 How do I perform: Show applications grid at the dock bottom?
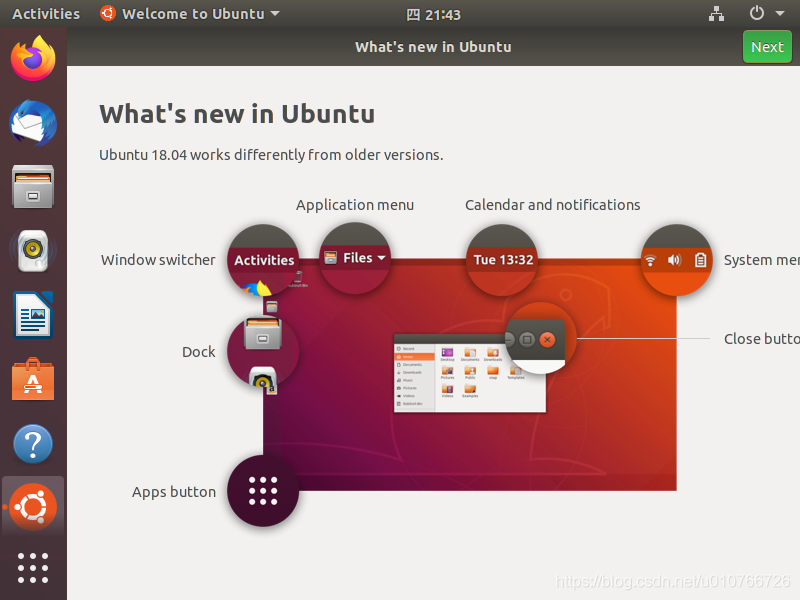click(33, 567)
